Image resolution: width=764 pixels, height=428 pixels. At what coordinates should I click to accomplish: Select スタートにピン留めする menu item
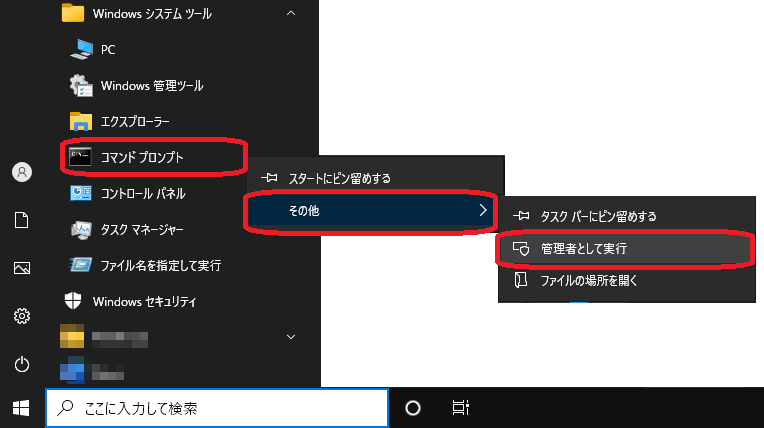339,178
